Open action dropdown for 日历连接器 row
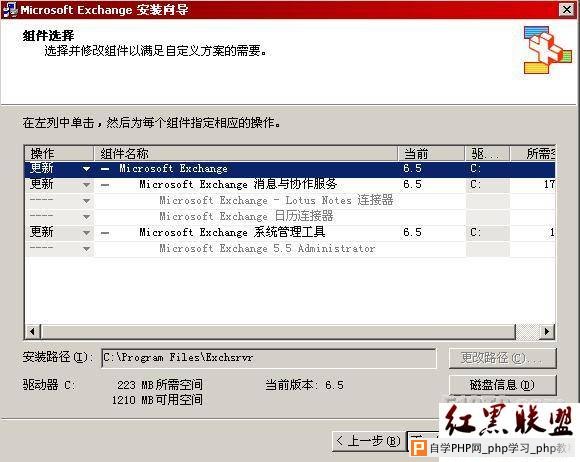Screen dimensions: 580x462 click(x=86, y=217)
